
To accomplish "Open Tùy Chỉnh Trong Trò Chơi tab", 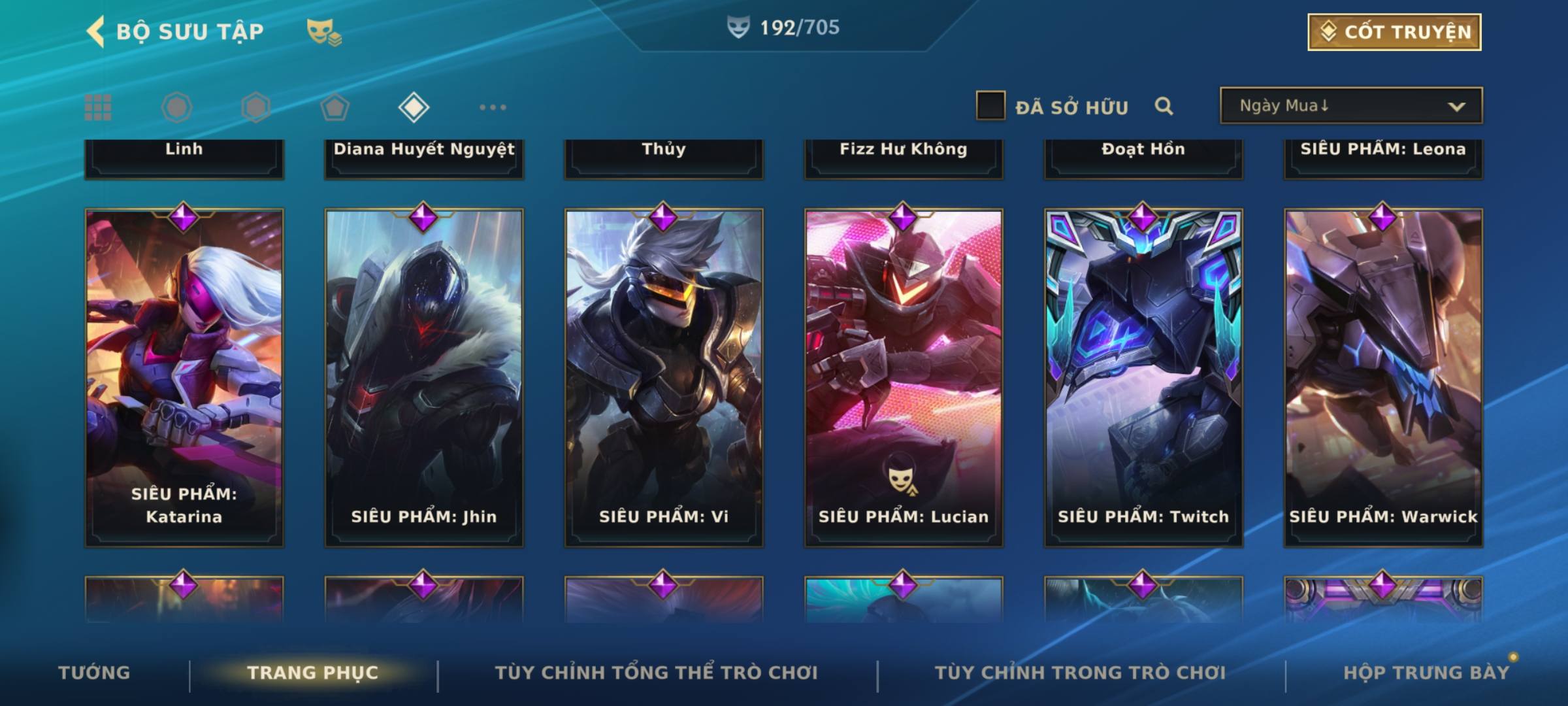I will point(1081,672).
